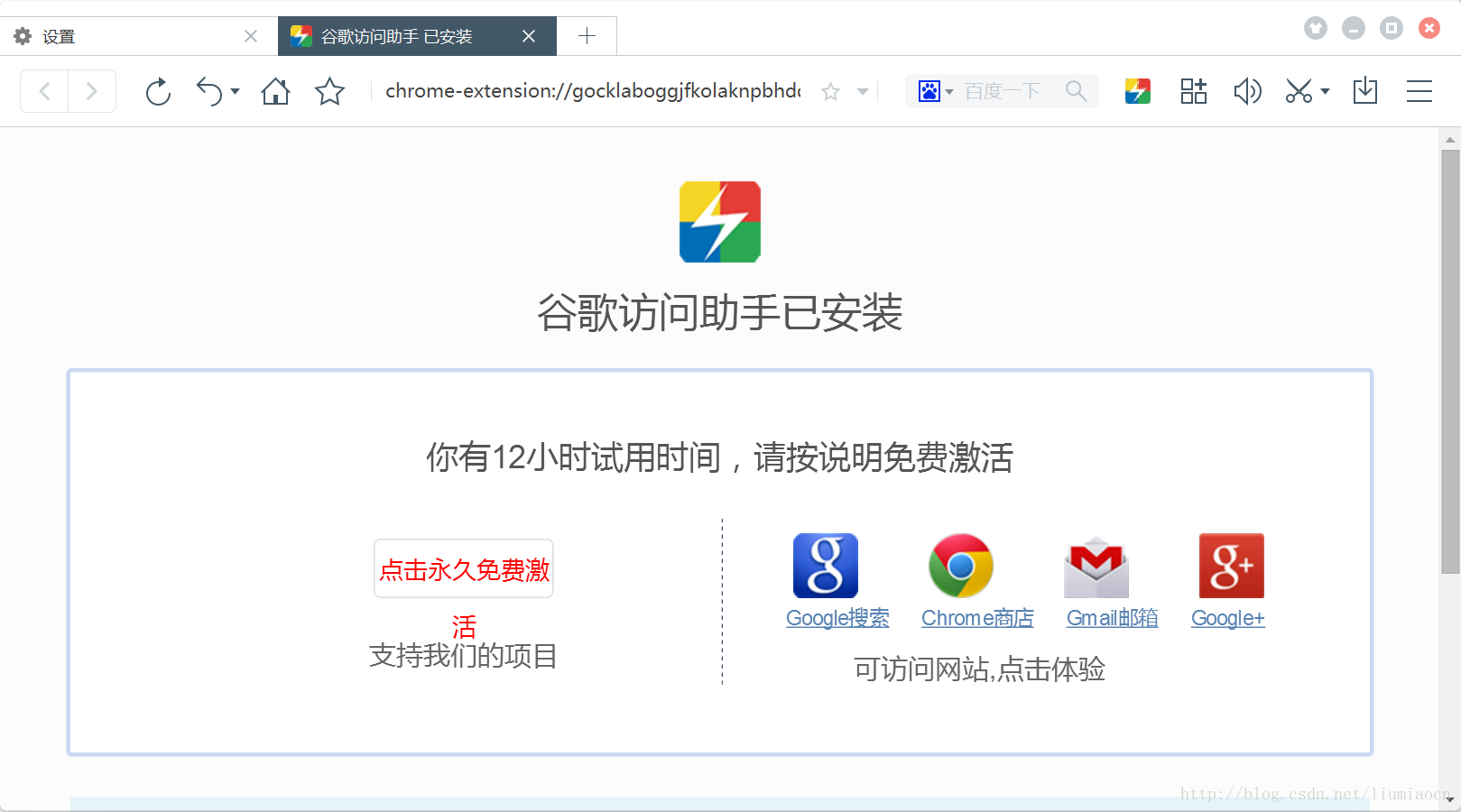Screen dimensions: 1461x812
Task: Click the 谷歌访问助手已安装 heading
Action: (720, 313)
